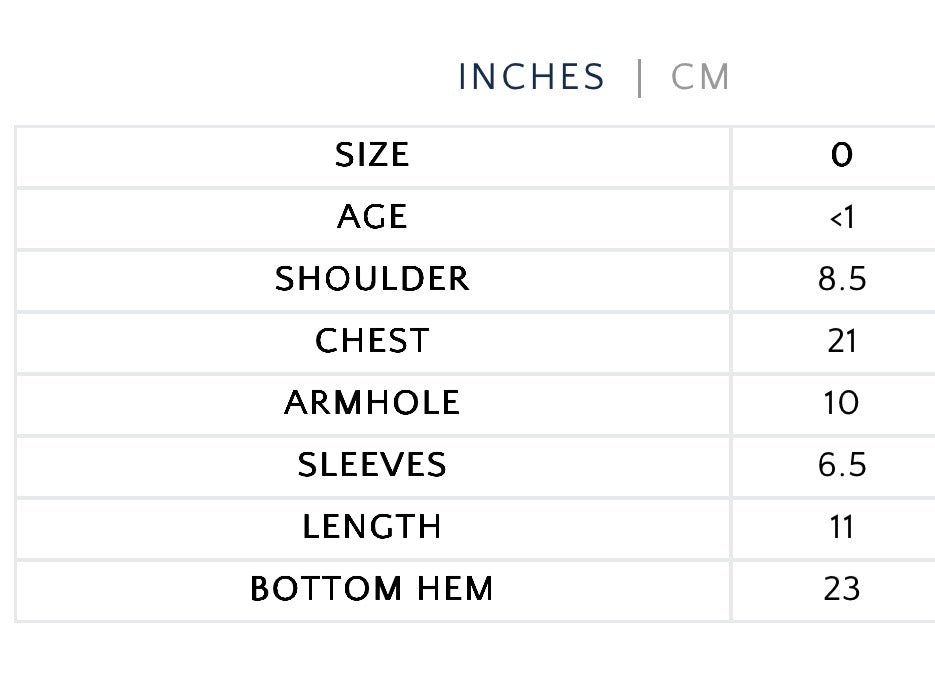Viewport: 935px width, 694px height.
Task: Select the age value <1 cell
Action: [842, 217]
